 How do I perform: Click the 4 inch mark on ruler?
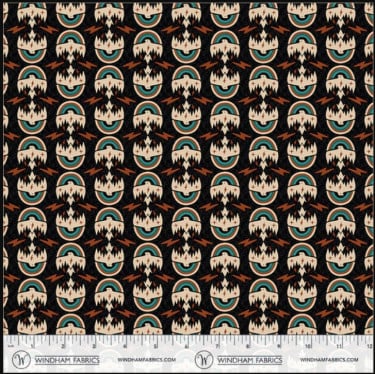pos(125,346)
